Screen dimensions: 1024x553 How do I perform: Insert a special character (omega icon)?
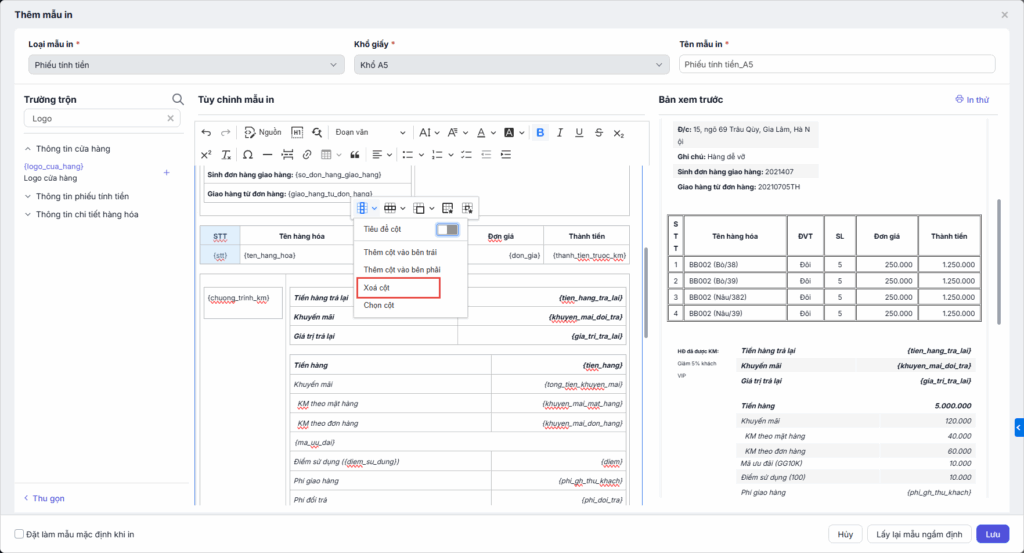248,155
